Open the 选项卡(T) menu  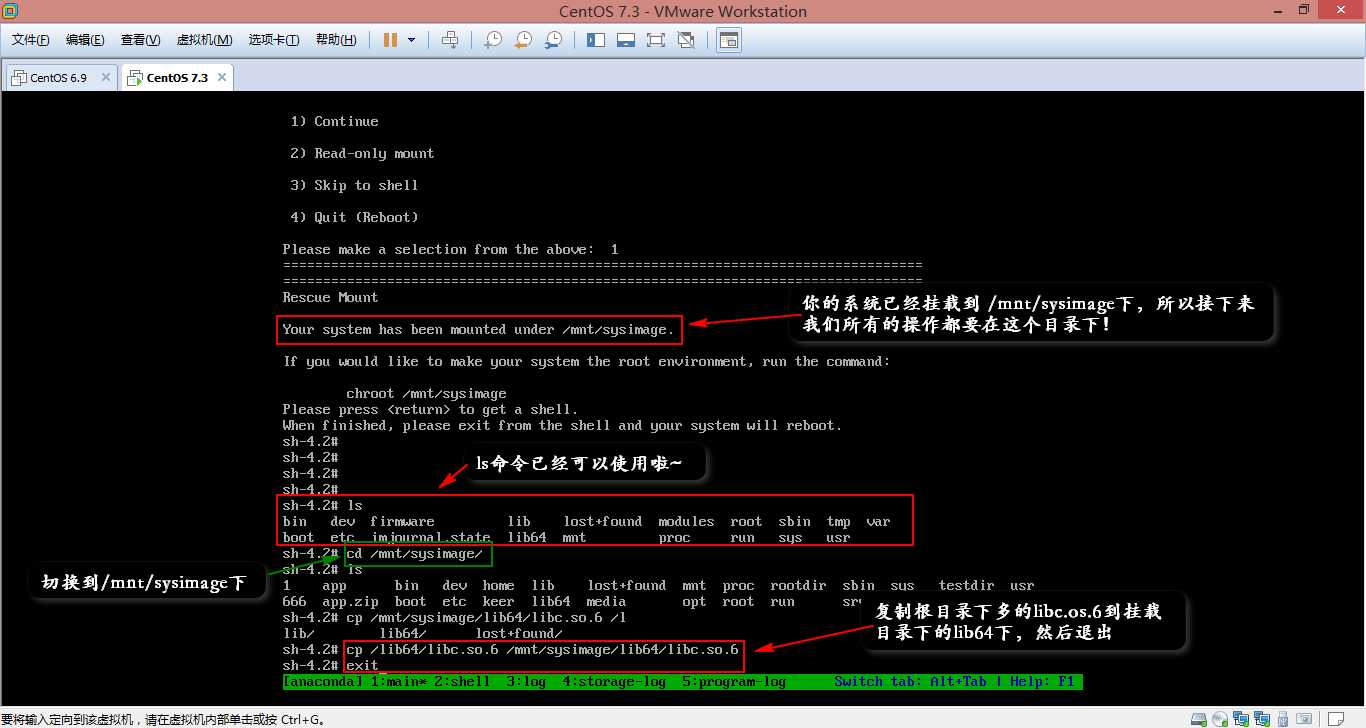pos(274,40)
